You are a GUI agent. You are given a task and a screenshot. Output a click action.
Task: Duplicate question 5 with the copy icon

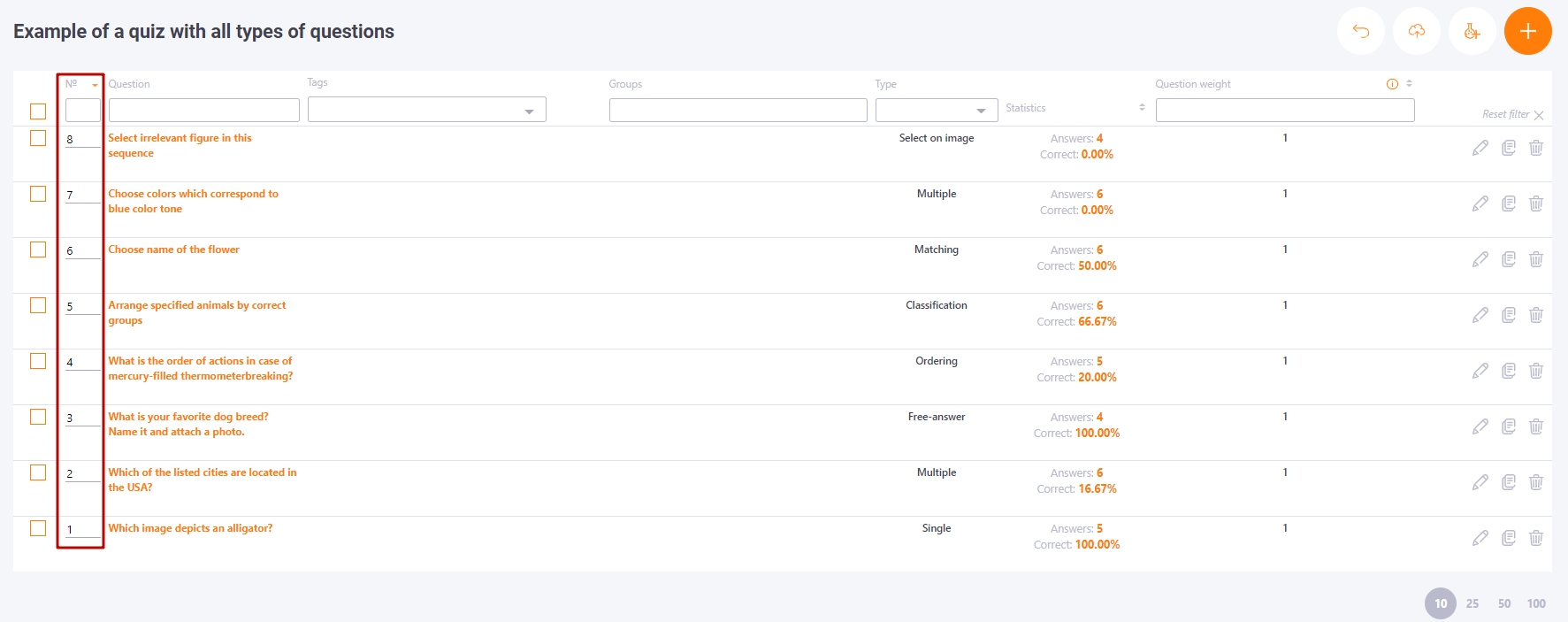tap(1509, 315)
